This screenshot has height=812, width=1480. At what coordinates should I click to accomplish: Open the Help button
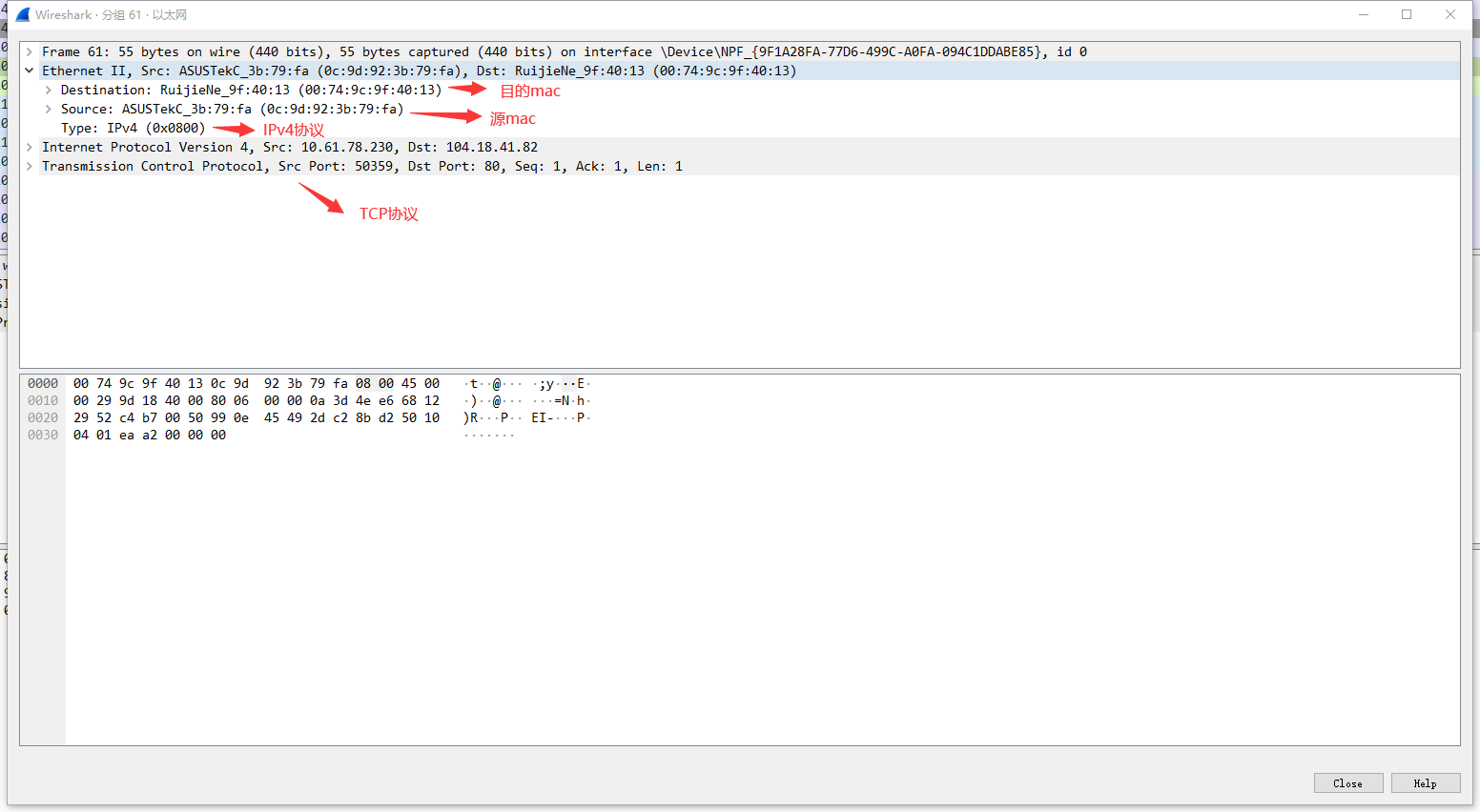(1425, 782)
